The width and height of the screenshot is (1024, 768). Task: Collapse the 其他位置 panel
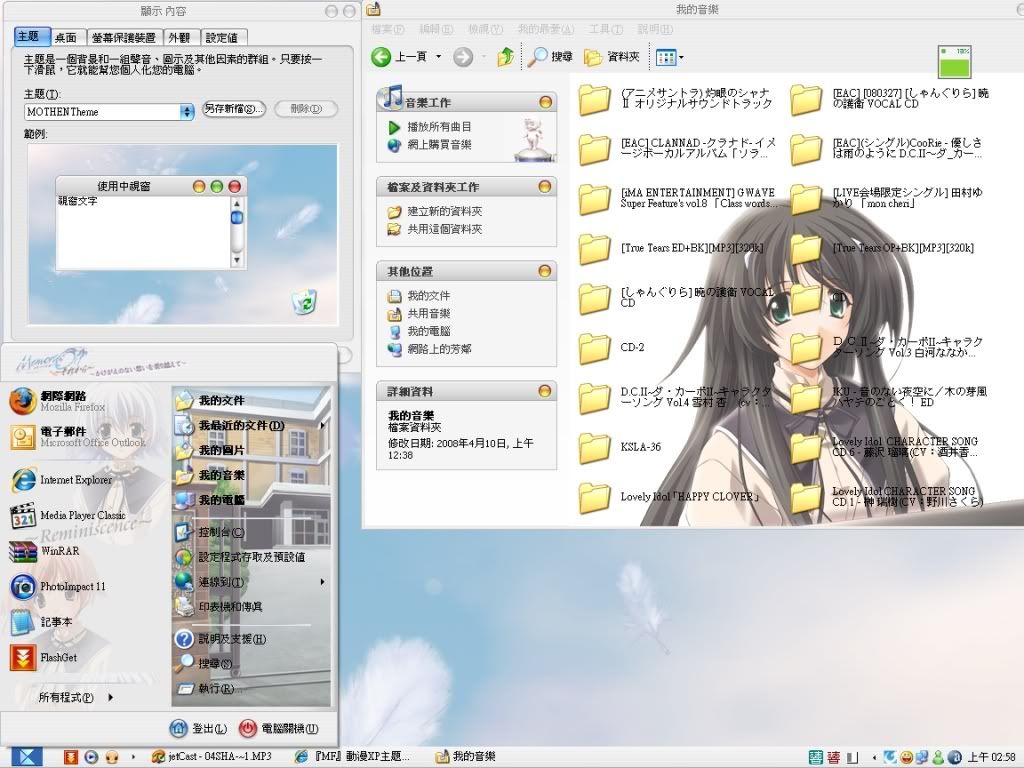[x=544, y=271]
